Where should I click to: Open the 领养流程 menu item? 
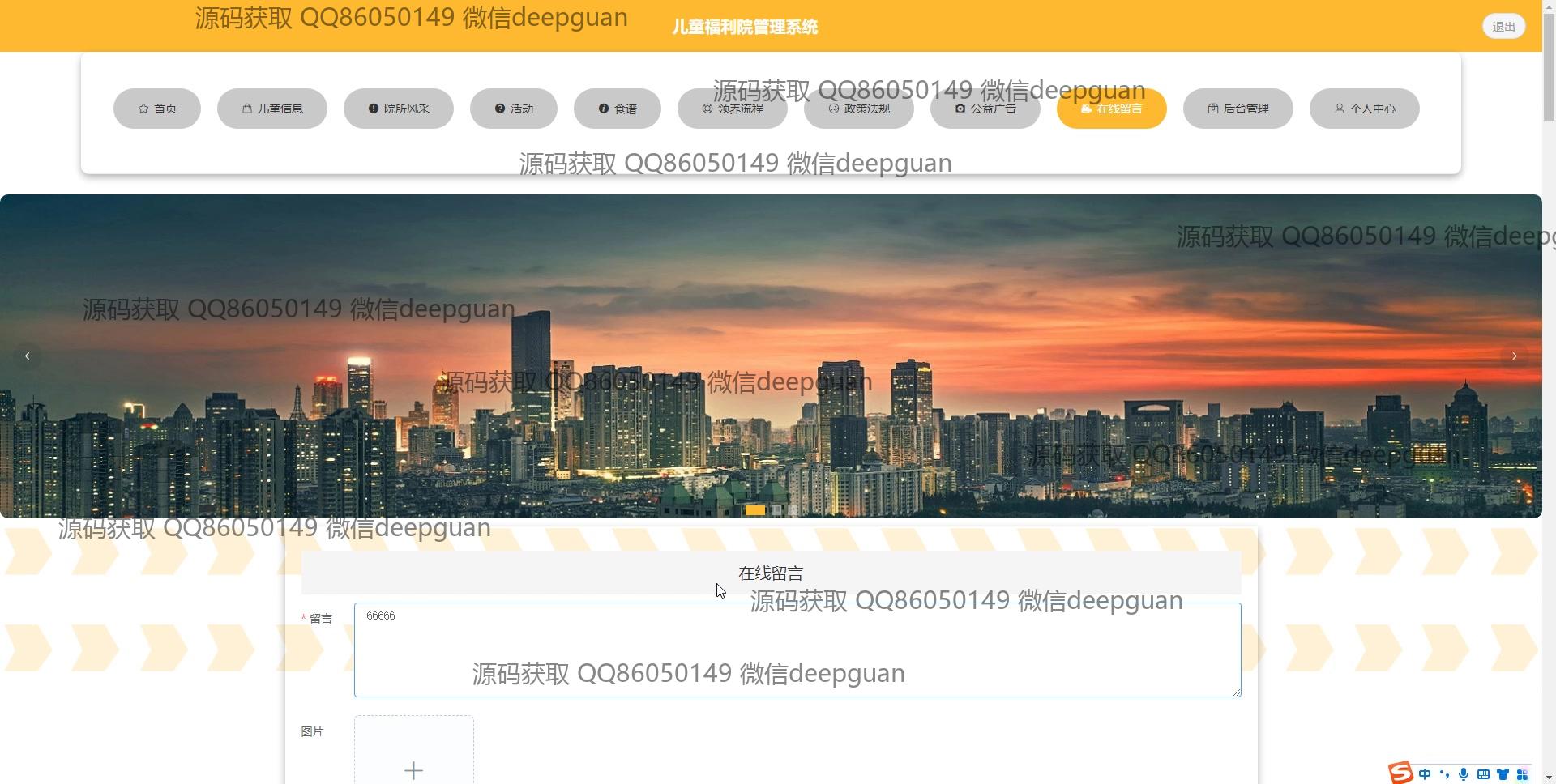(733, 109)
